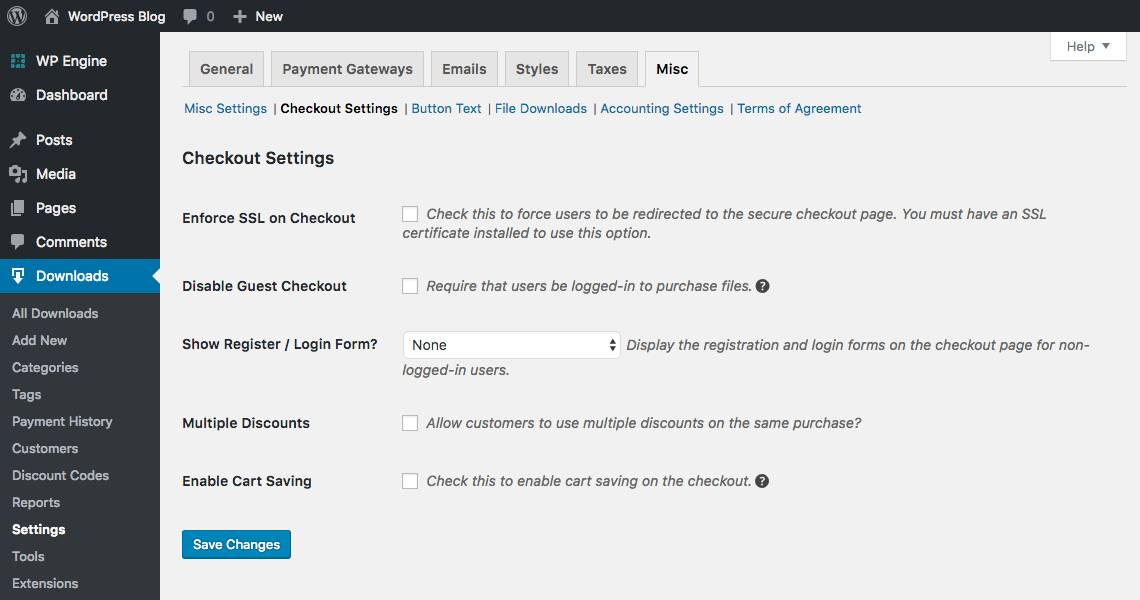Image resolution: width=1140 pixels, height=600 pixels.
Task: Open Reports submenu item
Action: tap(36, 503)
